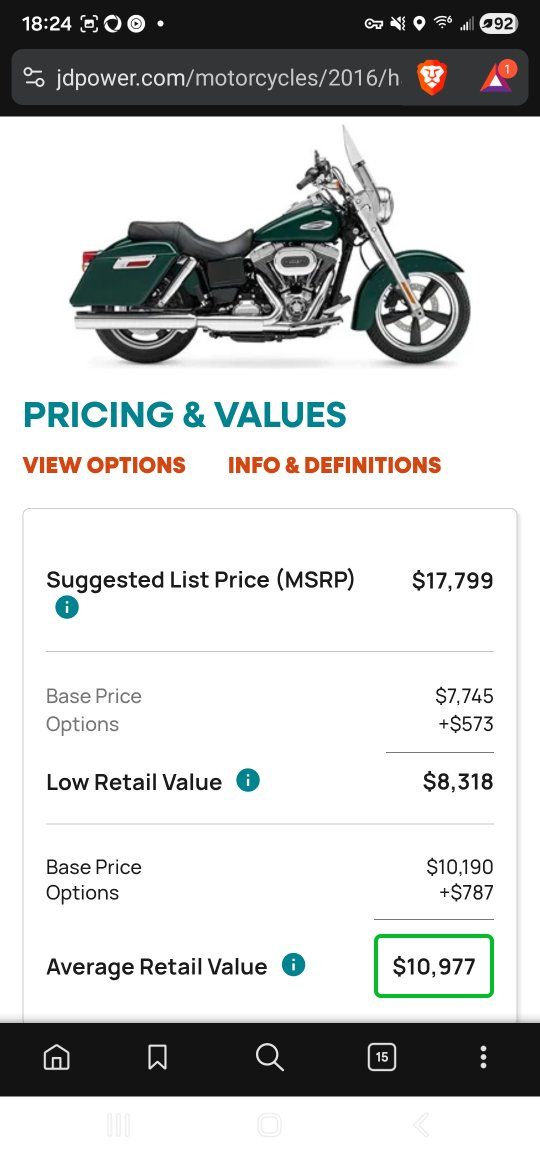Tap the Brave Shields lion icon
This screenshot has height=1158, width=540.
(432, 78)
